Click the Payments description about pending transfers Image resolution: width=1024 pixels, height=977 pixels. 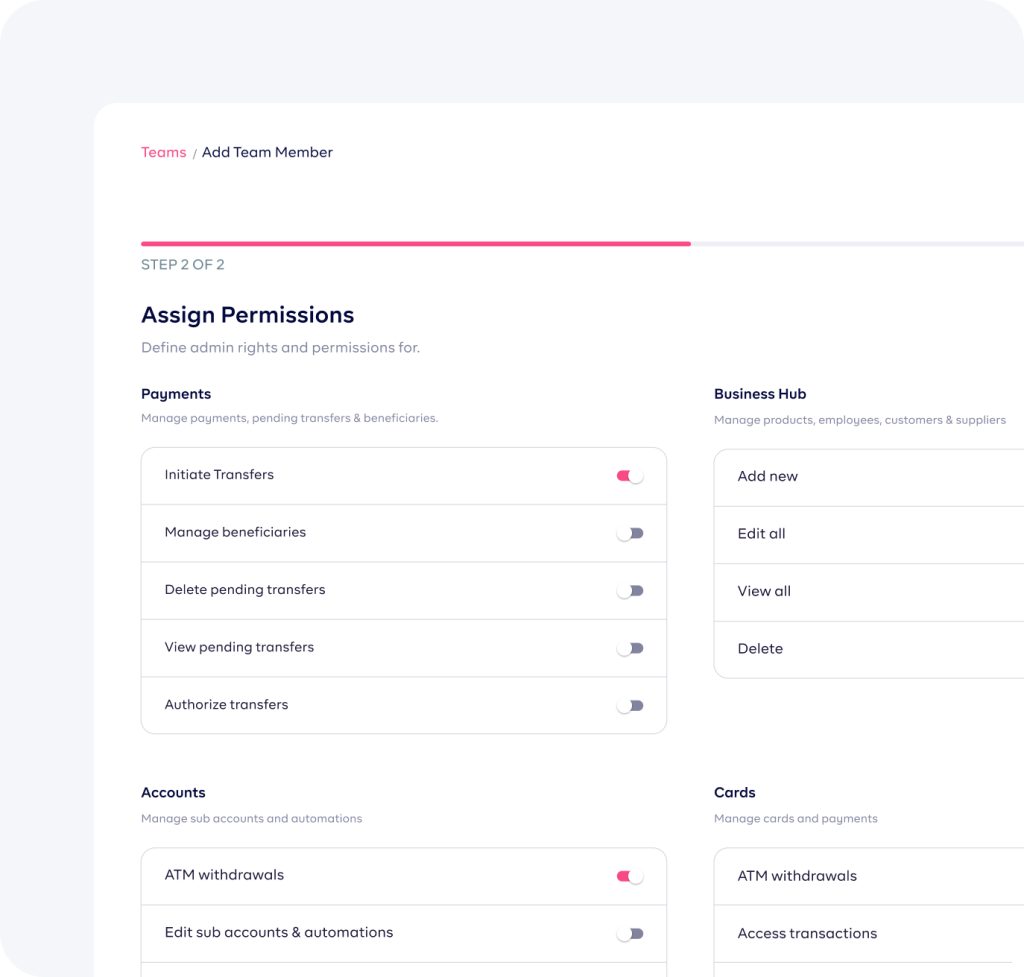[289, 419]
